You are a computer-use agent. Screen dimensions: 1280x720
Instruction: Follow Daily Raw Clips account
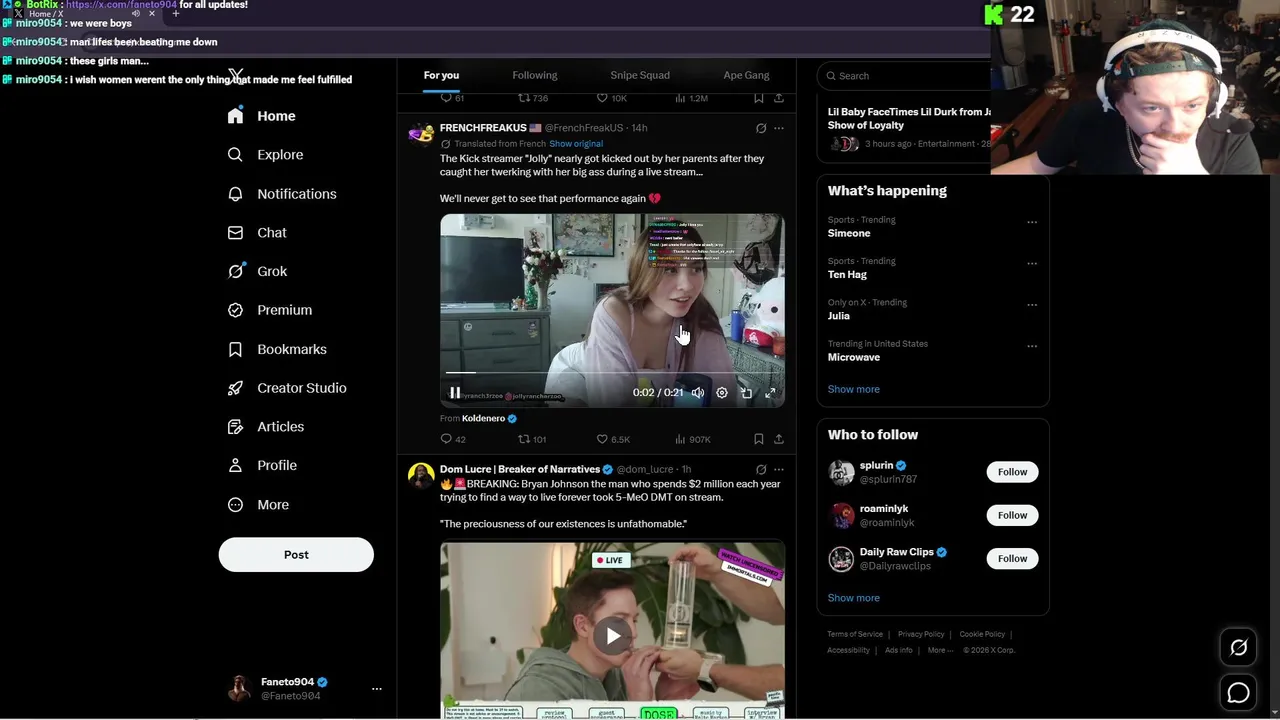pos(1012,558)
